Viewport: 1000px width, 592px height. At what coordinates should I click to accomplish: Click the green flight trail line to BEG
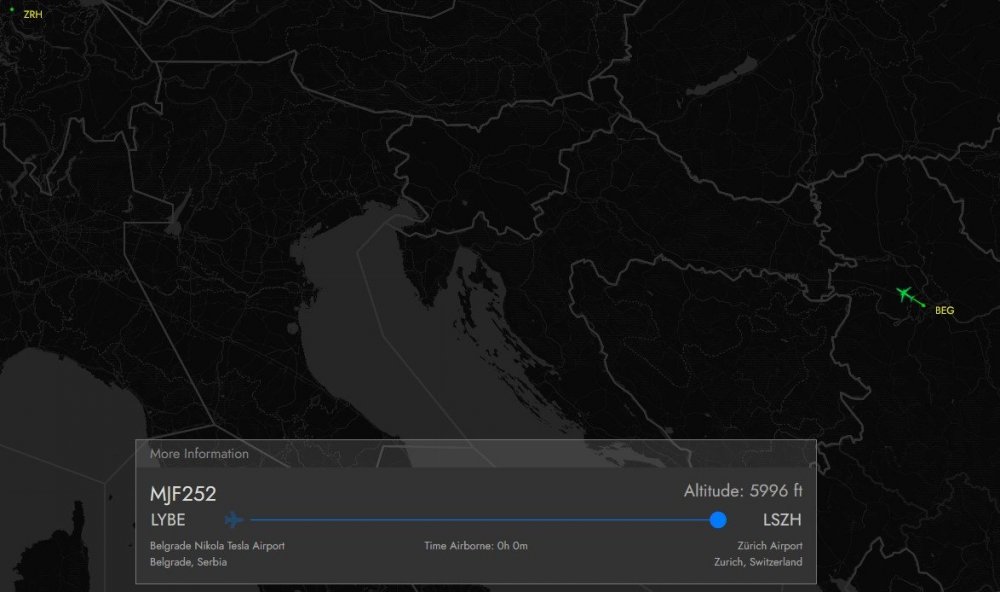click(x=916, y=301)
